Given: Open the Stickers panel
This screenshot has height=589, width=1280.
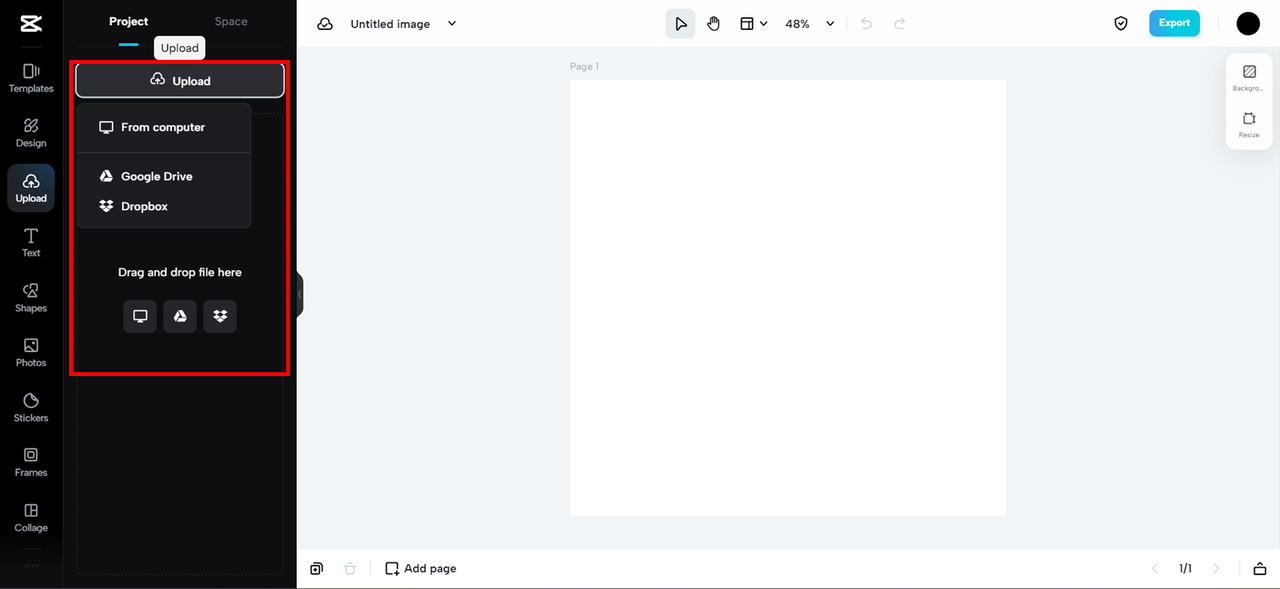Looking at the screenshot, I should click(x=31, y=408).
